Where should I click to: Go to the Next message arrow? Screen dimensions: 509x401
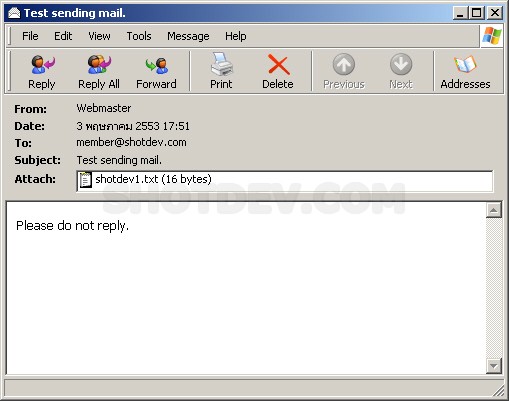(401, 65)
